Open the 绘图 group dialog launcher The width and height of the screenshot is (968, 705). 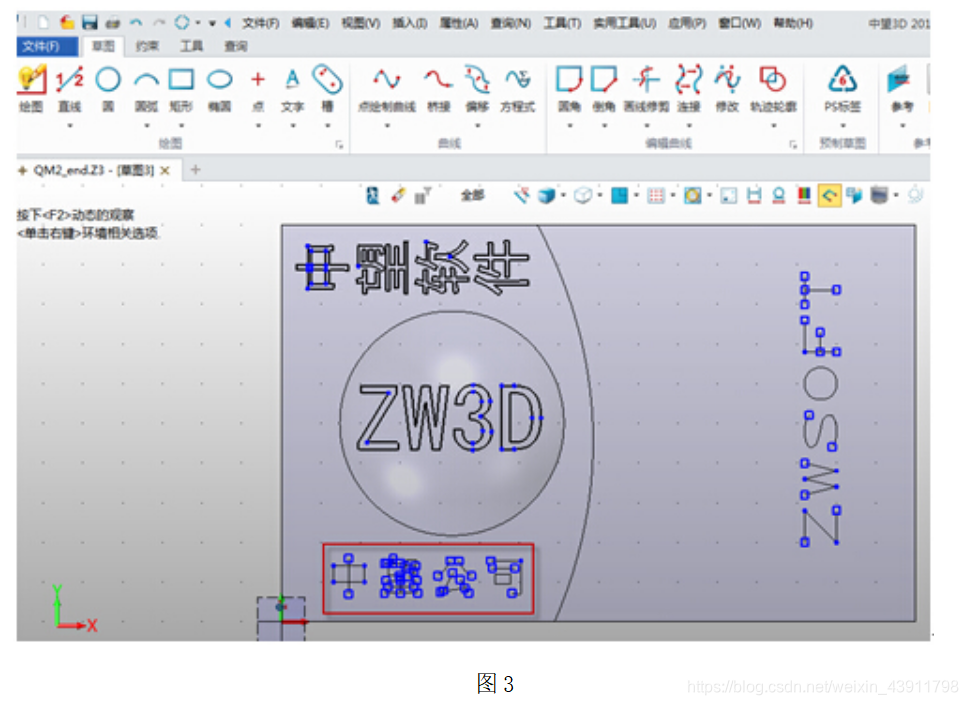pos(339,144)
